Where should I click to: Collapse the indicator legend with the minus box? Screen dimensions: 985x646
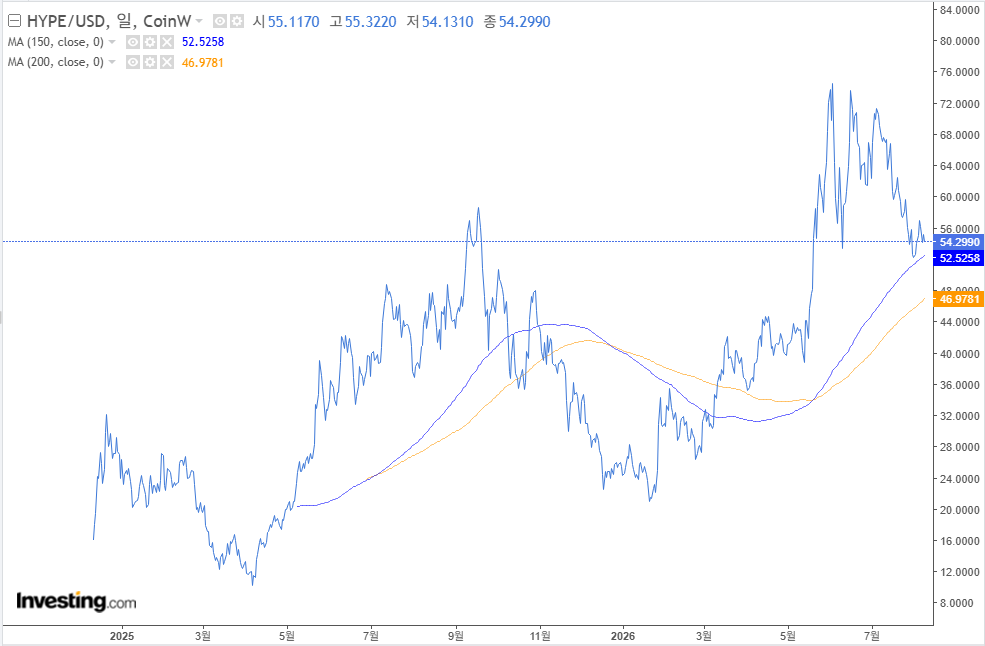14,21
